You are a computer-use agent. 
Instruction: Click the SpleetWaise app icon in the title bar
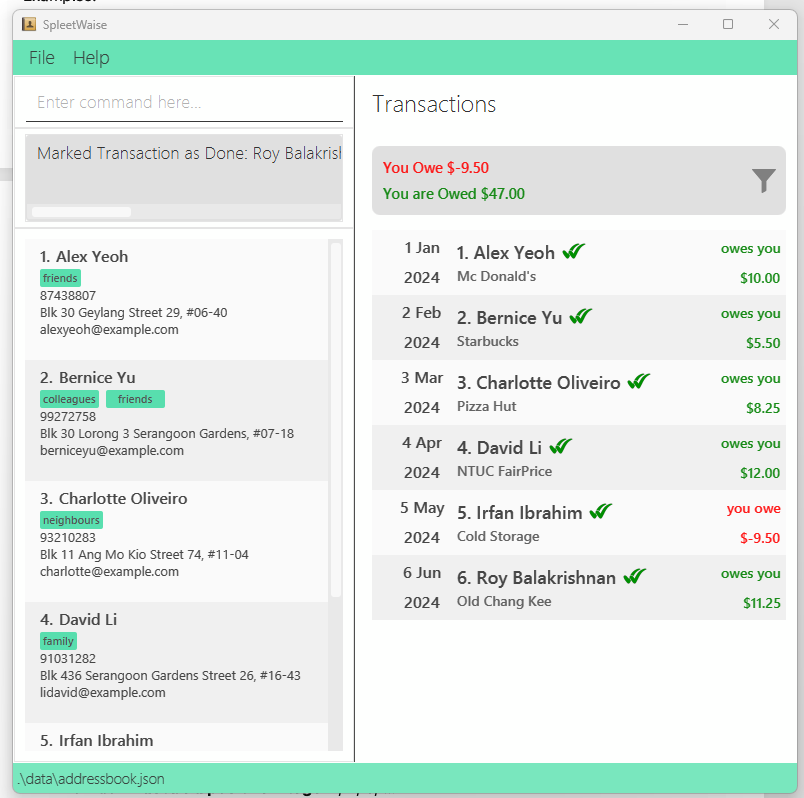pyautogui.click(x=29, y=24)
